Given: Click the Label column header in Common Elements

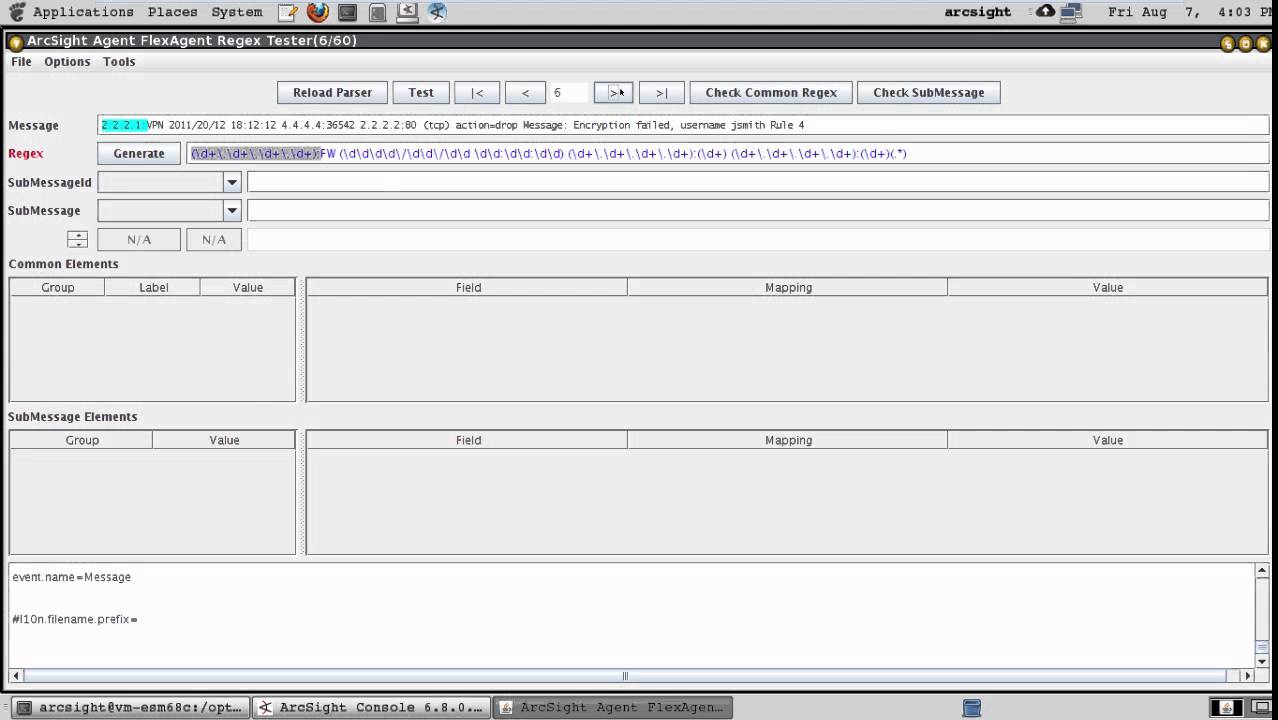Looking at the screenshot, I should pos(153,287).
